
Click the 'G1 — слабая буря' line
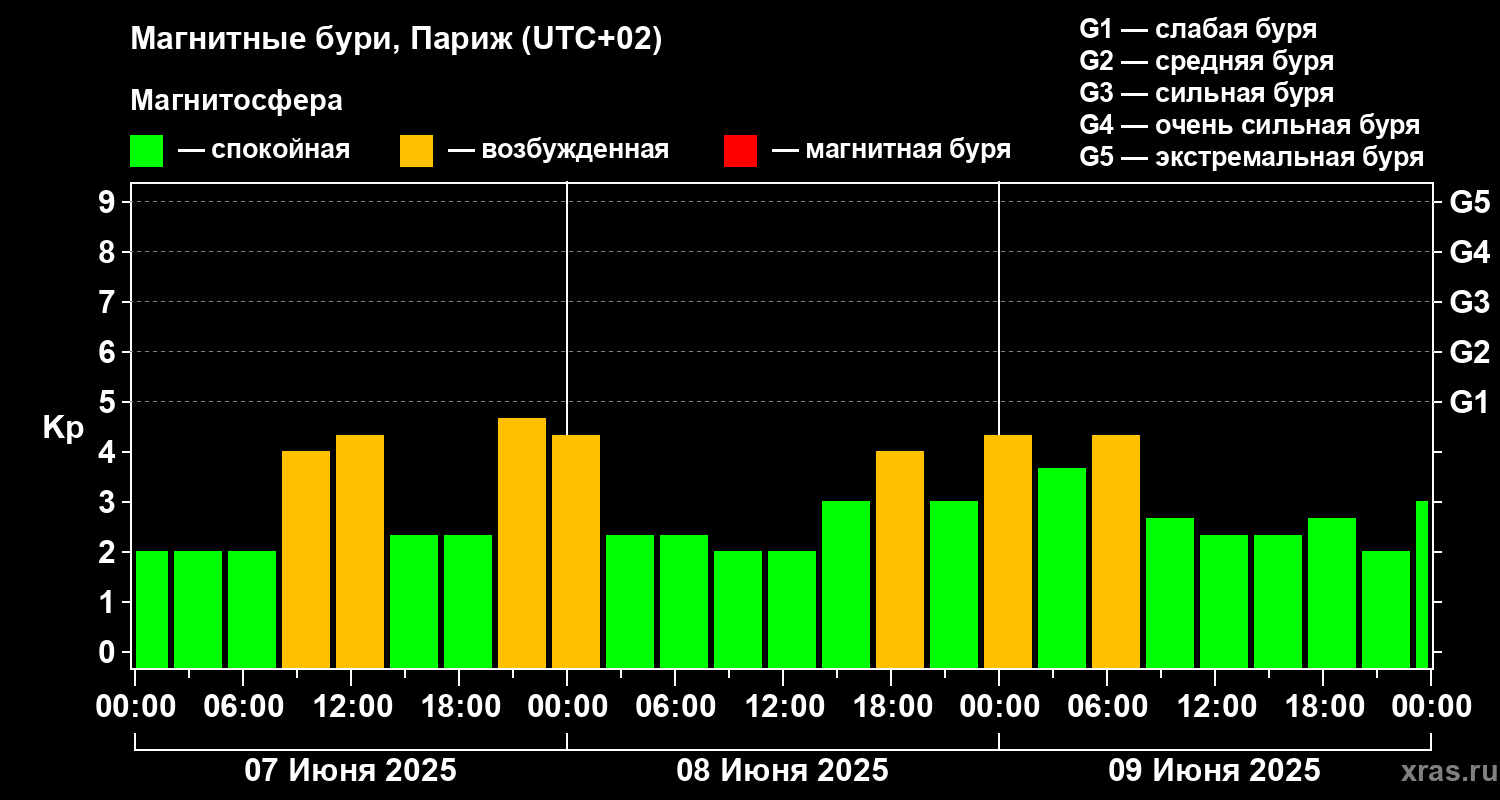[x=1199, y=29]
